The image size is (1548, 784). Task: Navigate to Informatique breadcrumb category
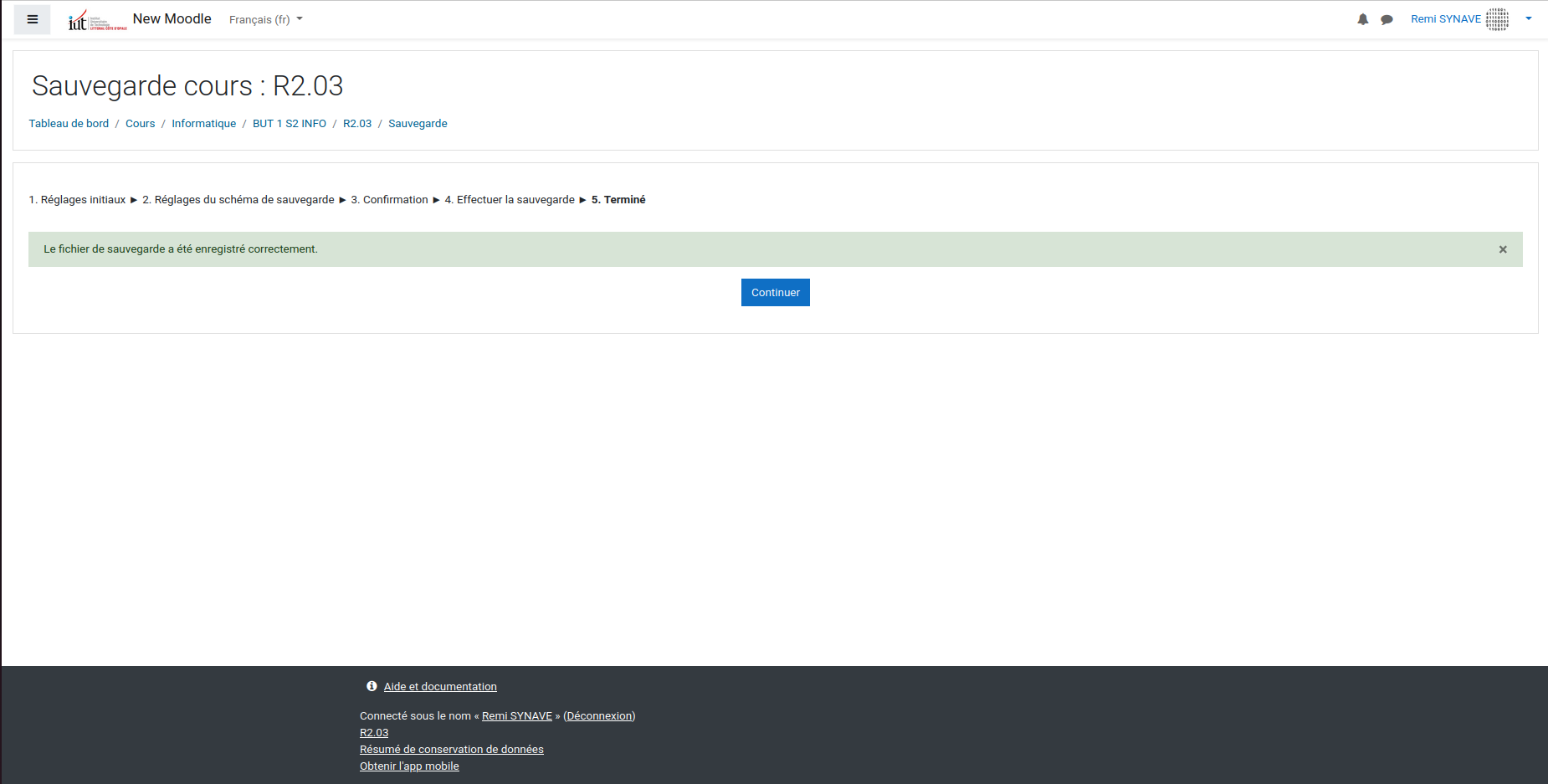pos(203,124)
